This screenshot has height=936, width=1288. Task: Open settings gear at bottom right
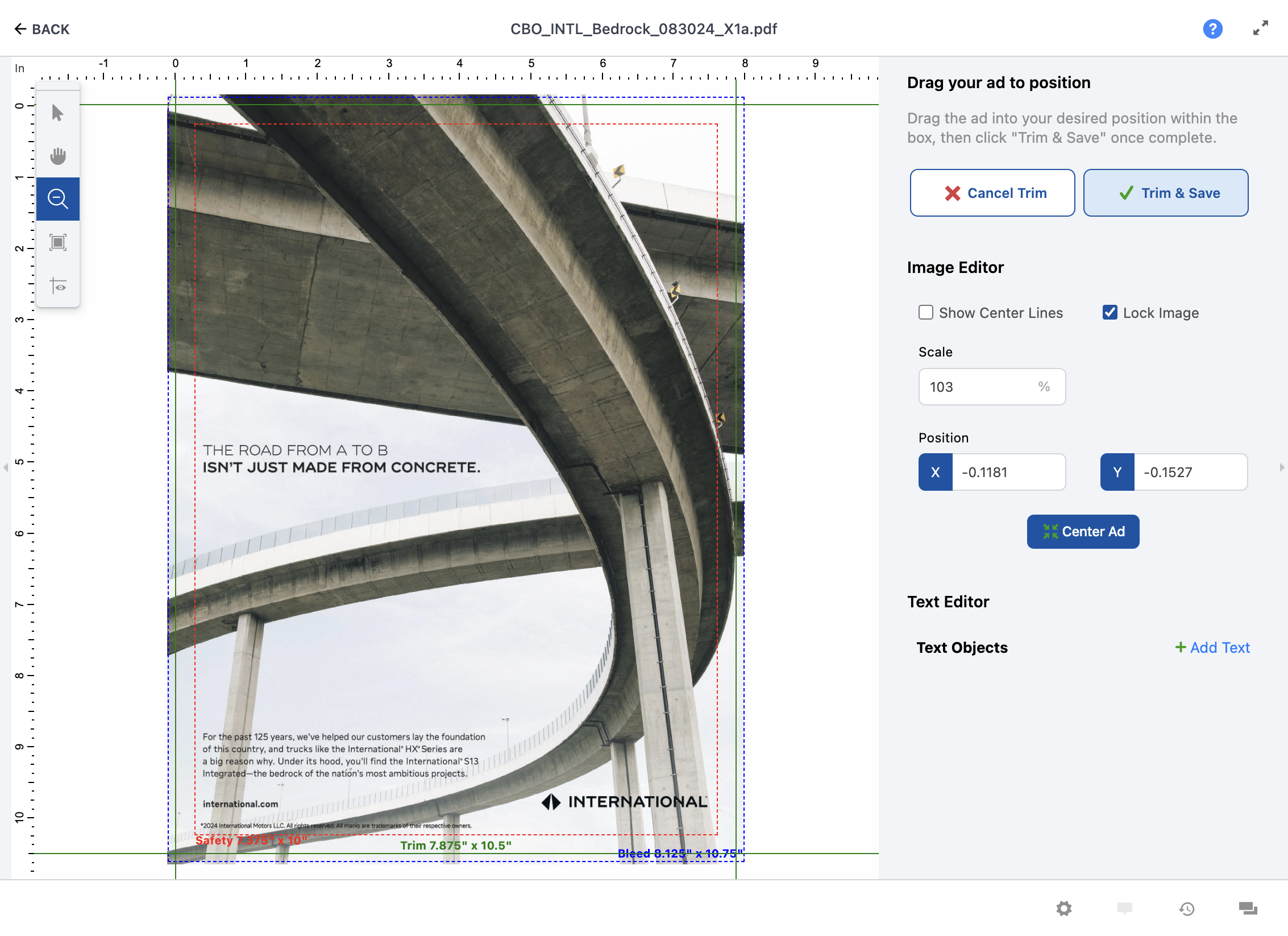pyautogui.click(x=1063, y=908)
